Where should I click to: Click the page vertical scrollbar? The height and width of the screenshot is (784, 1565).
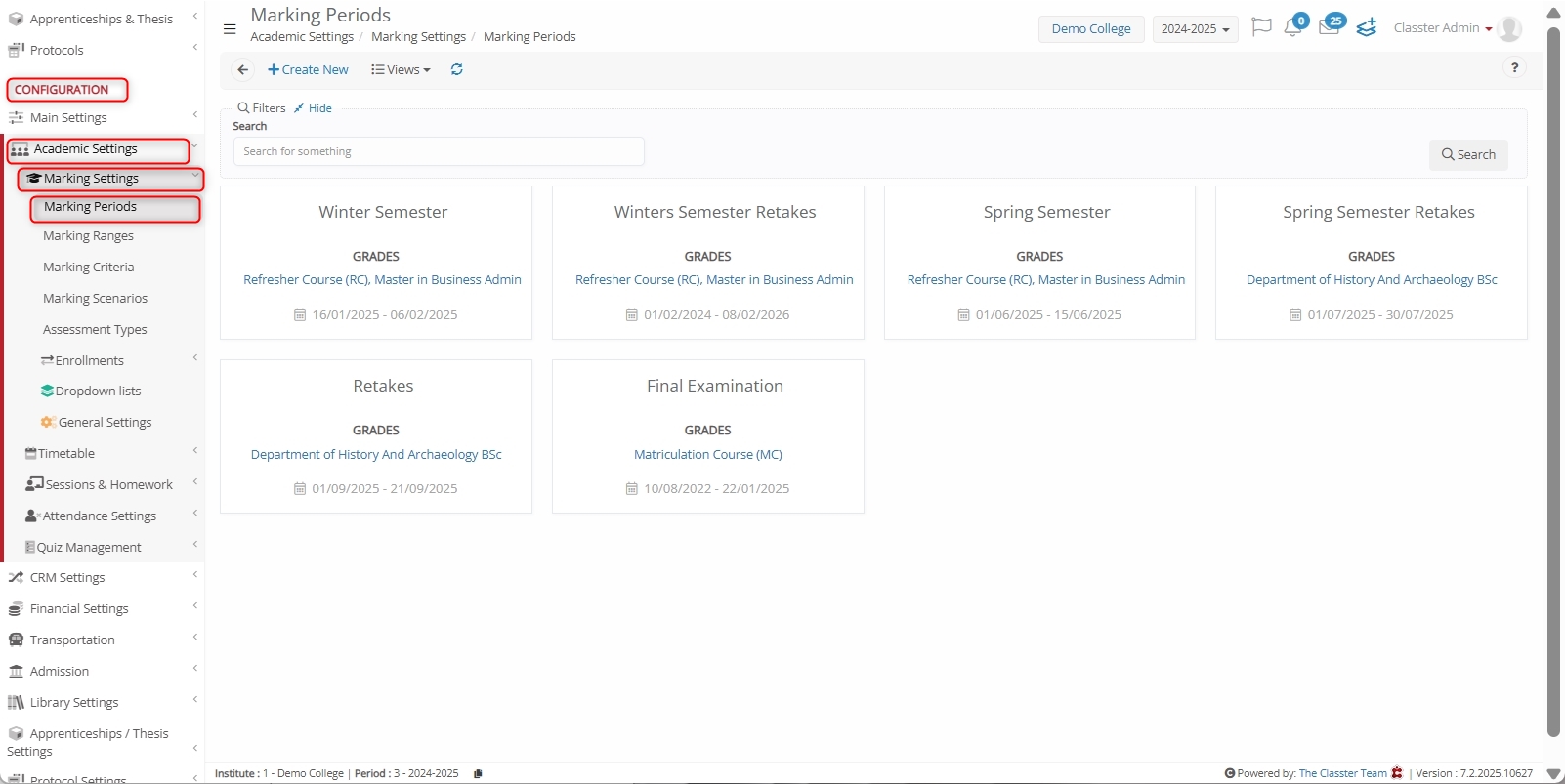[x=1554, y=381]
